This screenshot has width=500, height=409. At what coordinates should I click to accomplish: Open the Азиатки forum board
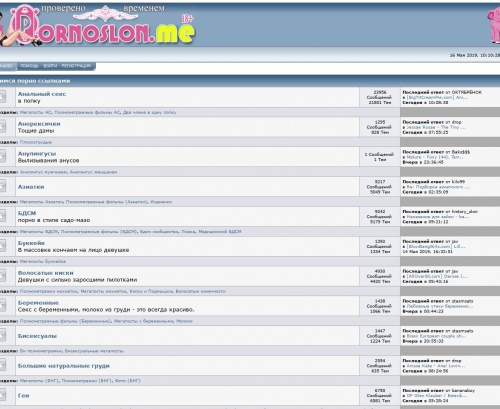(31, 187)
